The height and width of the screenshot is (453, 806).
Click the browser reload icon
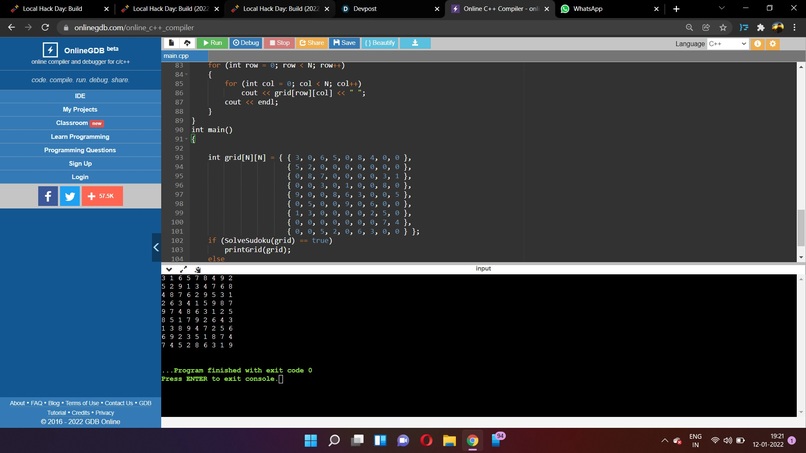coord(45,27)
